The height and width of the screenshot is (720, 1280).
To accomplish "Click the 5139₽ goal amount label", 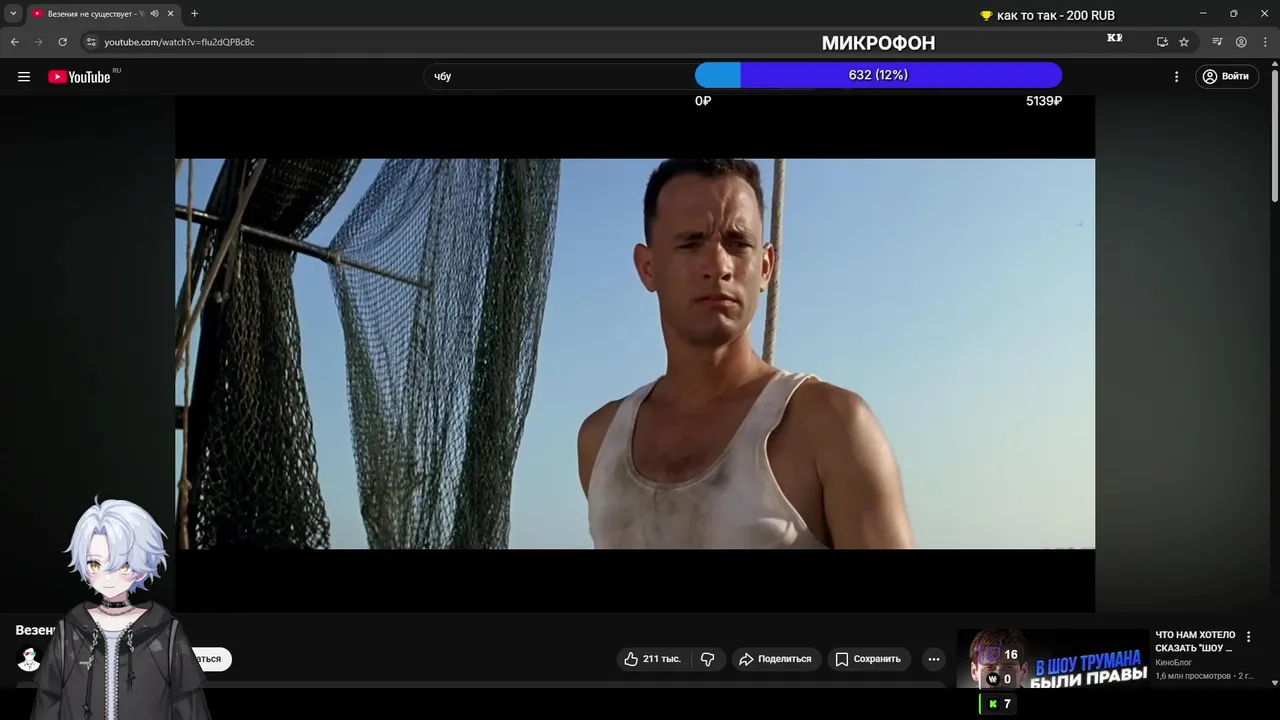I will click(1044, 101).
